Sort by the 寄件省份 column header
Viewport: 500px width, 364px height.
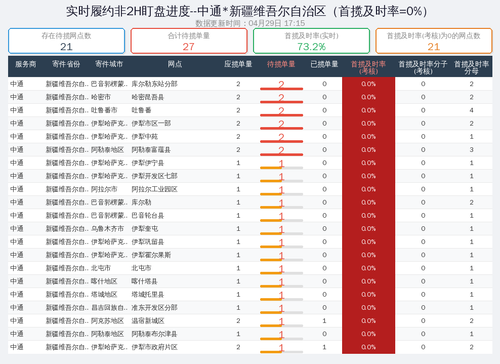[x=66, y=64]
